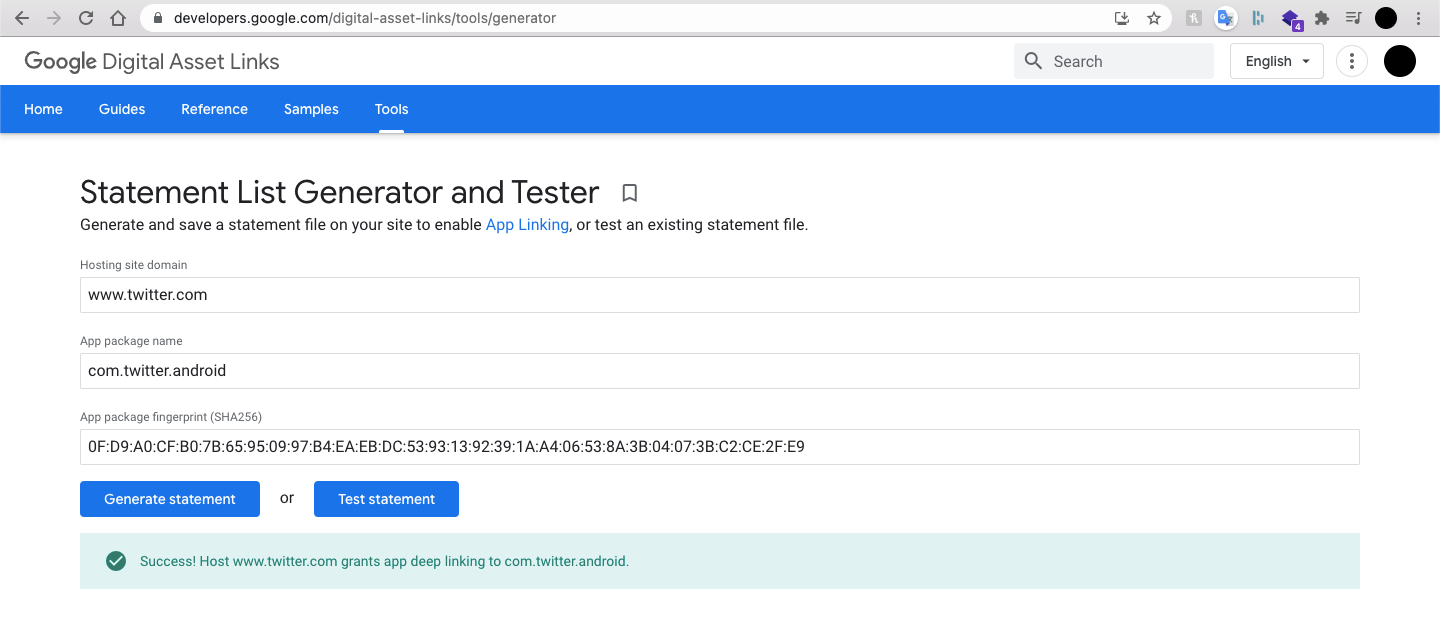1440x642 pixels.
Task: Follow the App Linking link
Action: coord(527,225)
